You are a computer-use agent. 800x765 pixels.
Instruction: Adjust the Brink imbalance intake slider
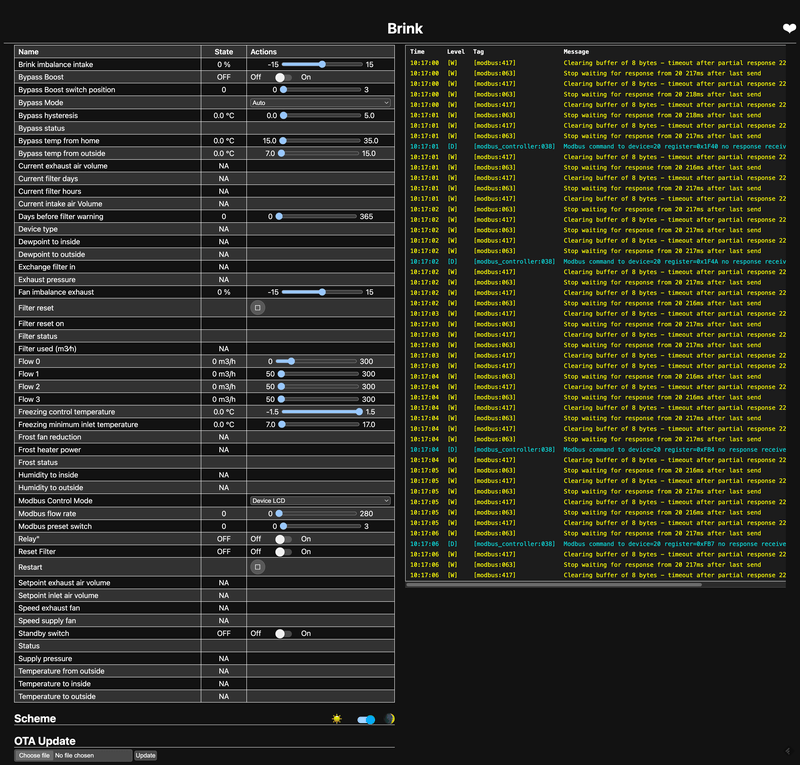[322, 64]
